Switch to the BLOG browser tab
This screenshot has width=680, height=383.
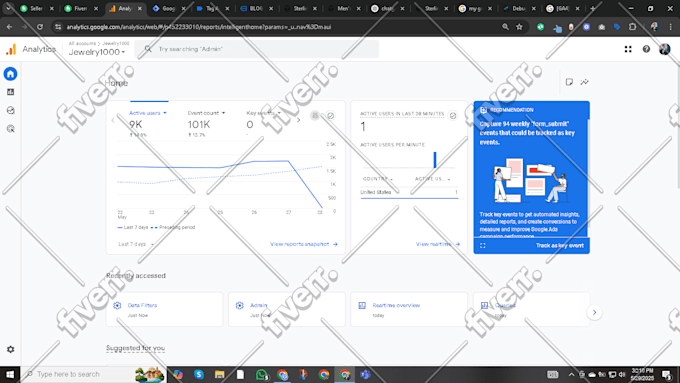(256, 8)
